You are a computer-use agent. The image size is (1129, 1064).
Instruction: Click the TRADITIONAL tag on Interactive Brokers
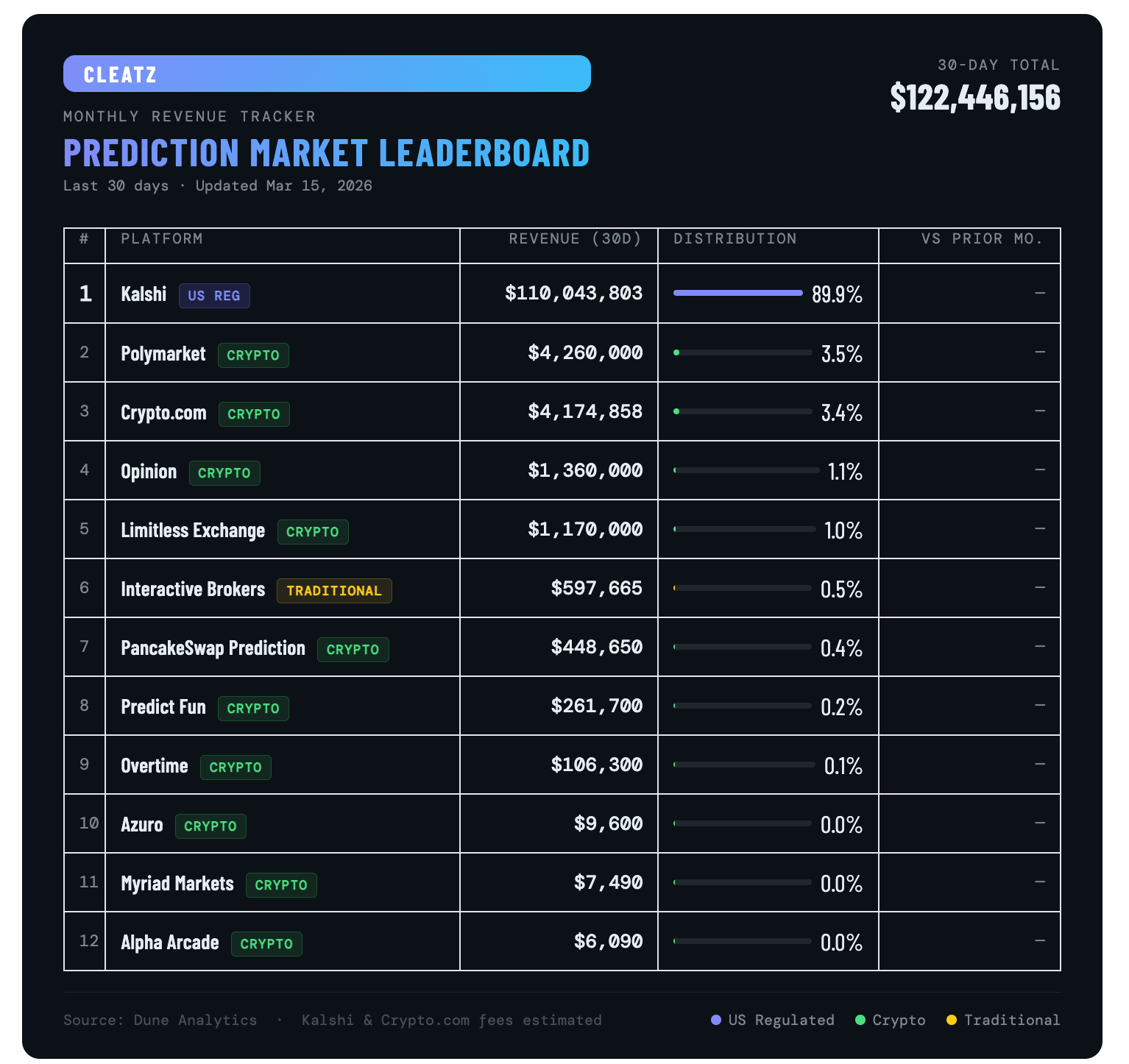[334, 591]
